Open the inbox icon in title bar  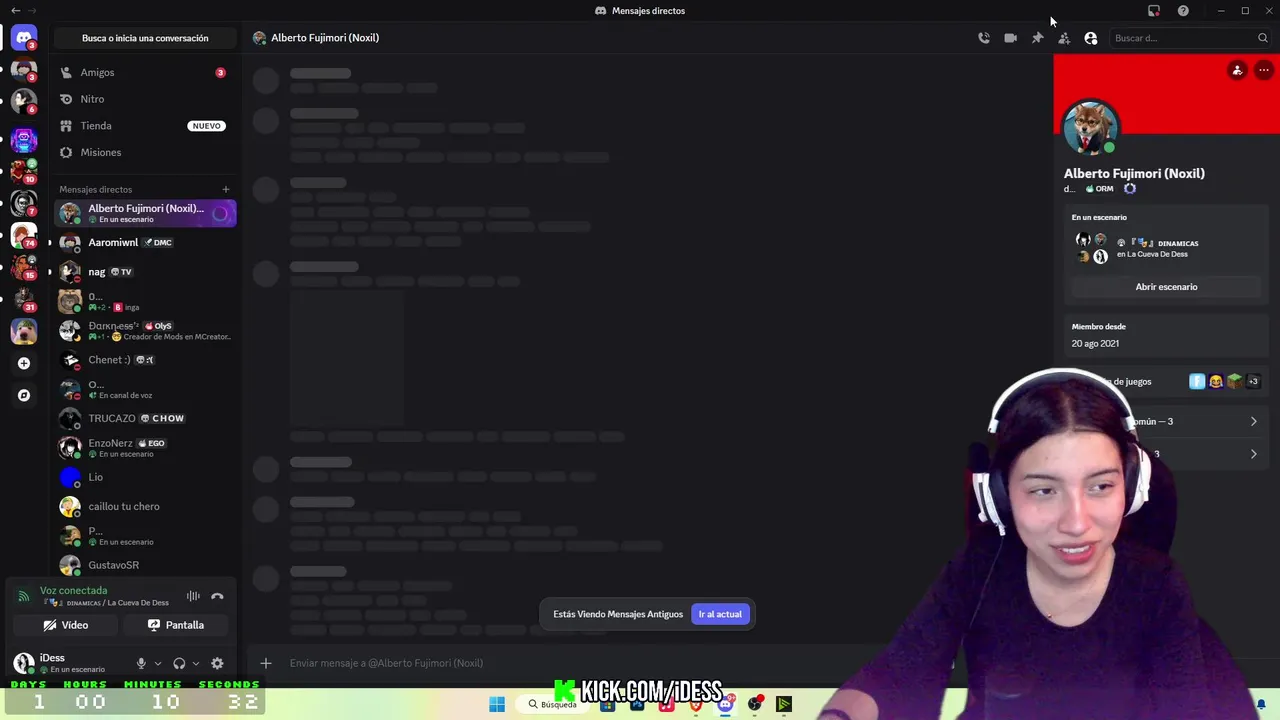[x=1153, y=10]
